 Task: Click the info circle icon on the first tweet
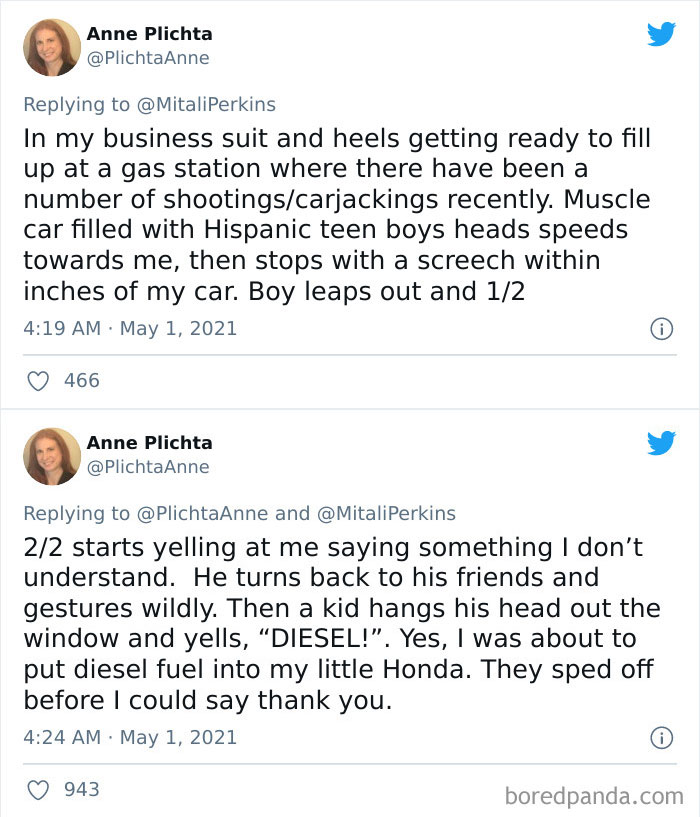click(x=661, y=328)
